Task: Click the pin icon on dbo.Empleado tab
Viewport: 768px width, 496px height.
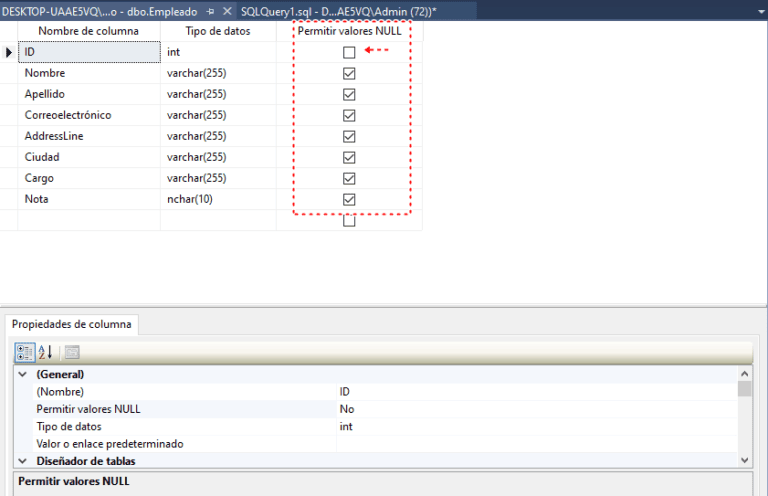Action: click(x=210, y=10)
